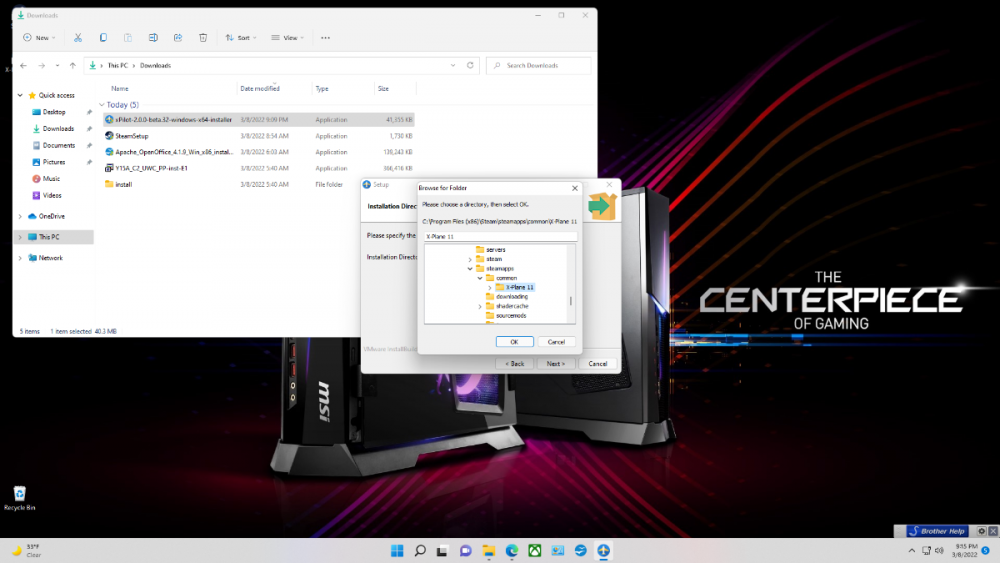The image size is (1000, 563).
Task: Open the Chat app on the taskbar
Action: (466, 550)
